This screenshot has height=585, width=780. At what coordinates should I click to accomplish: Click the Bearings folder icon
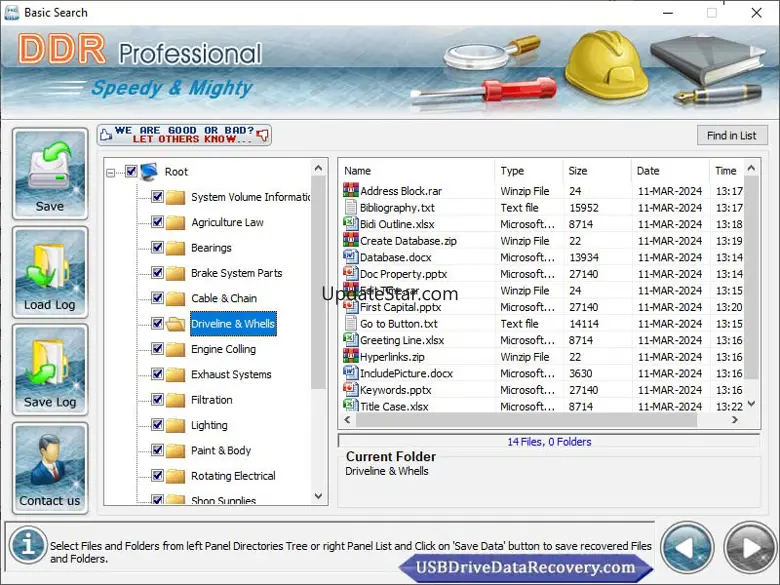(x=176, y=248)
